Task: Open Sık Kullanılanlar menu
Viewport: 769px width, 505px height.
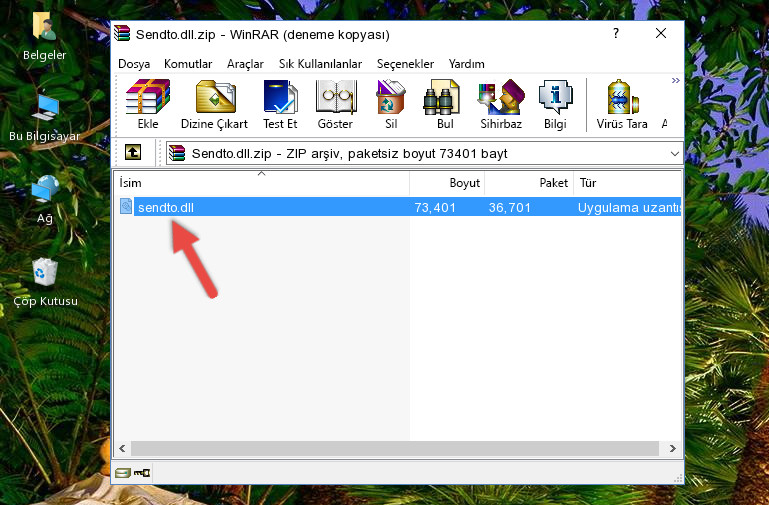Action: point(320,64)
